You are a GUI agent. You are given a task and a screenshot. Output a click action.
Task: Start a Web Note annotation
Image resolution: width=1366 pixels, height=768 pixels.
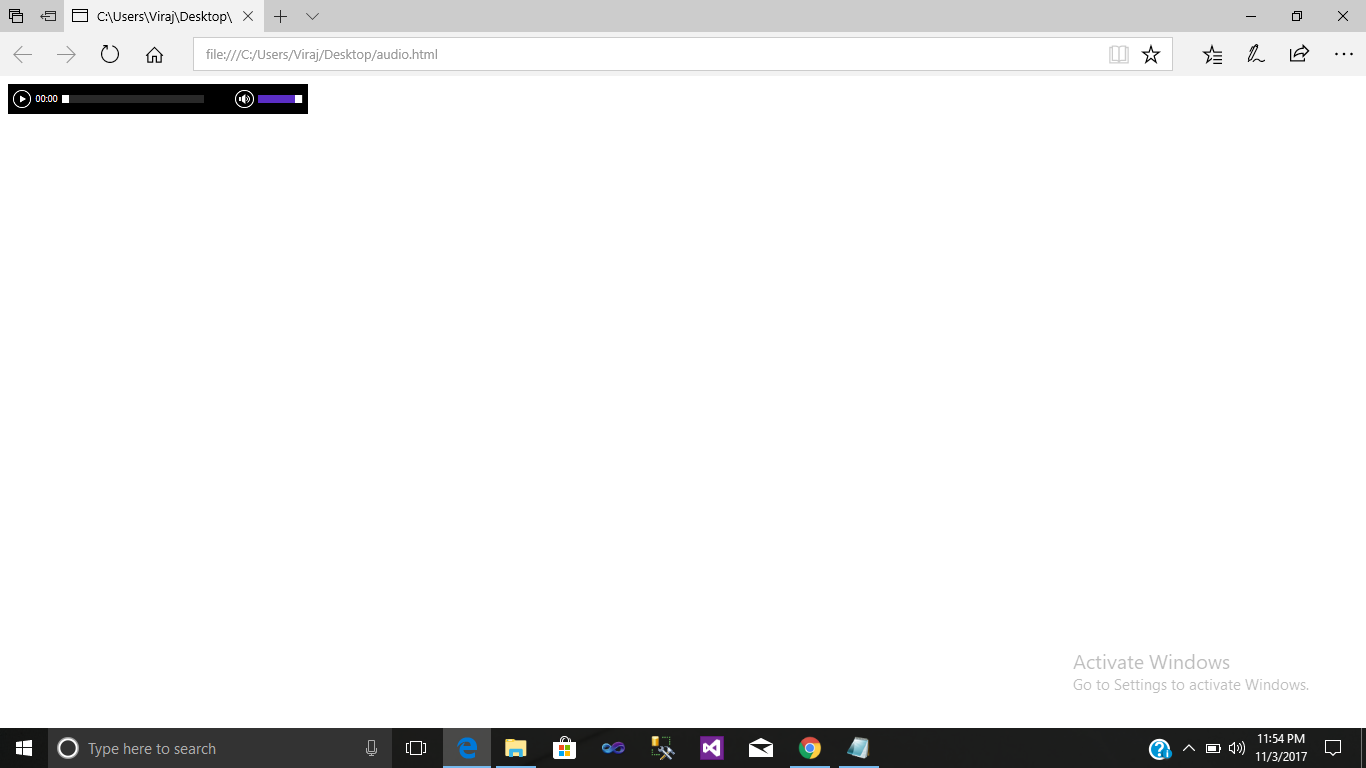tap(1255, 54)
